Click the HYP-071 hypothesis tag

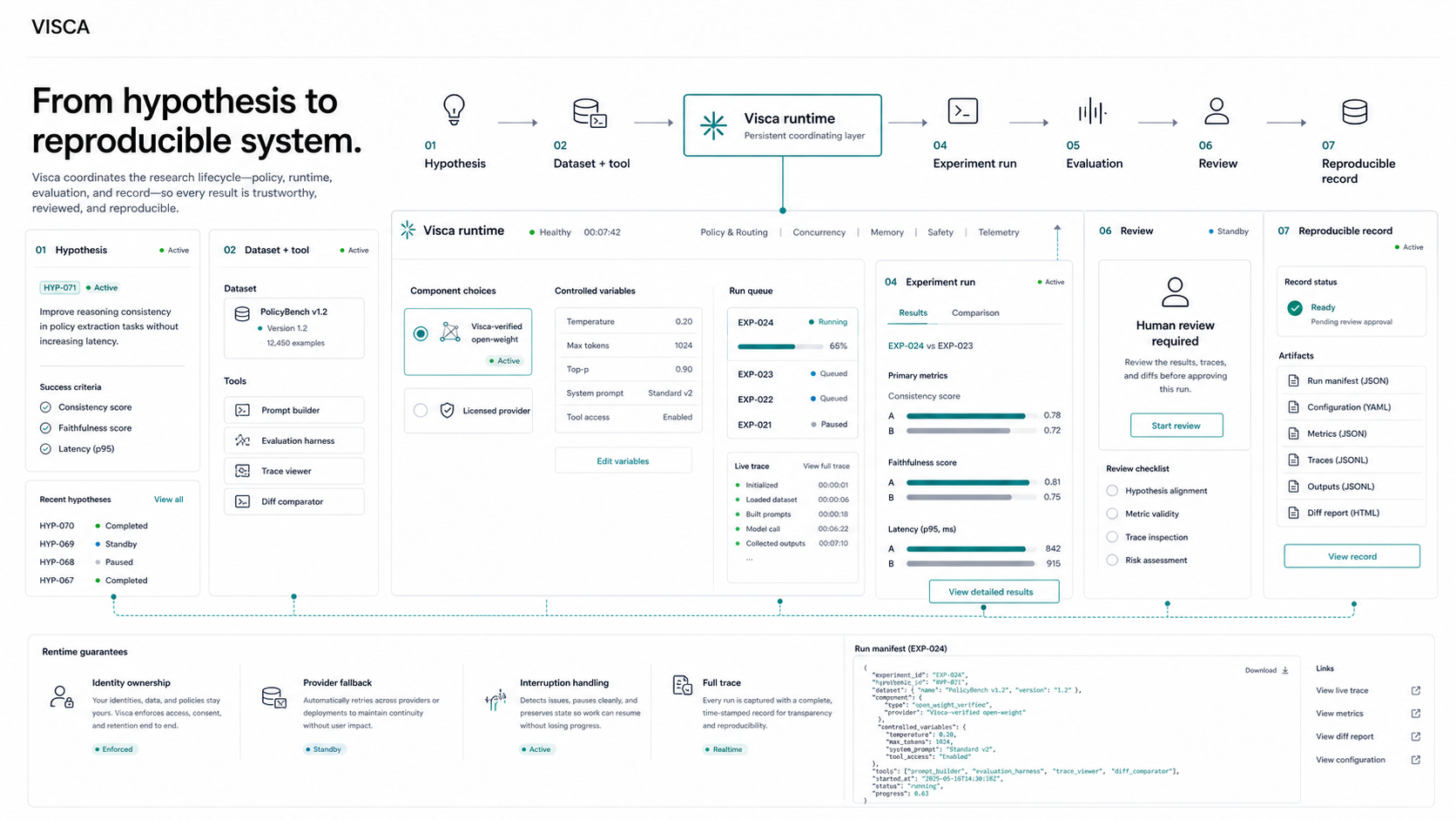(60, 287)
